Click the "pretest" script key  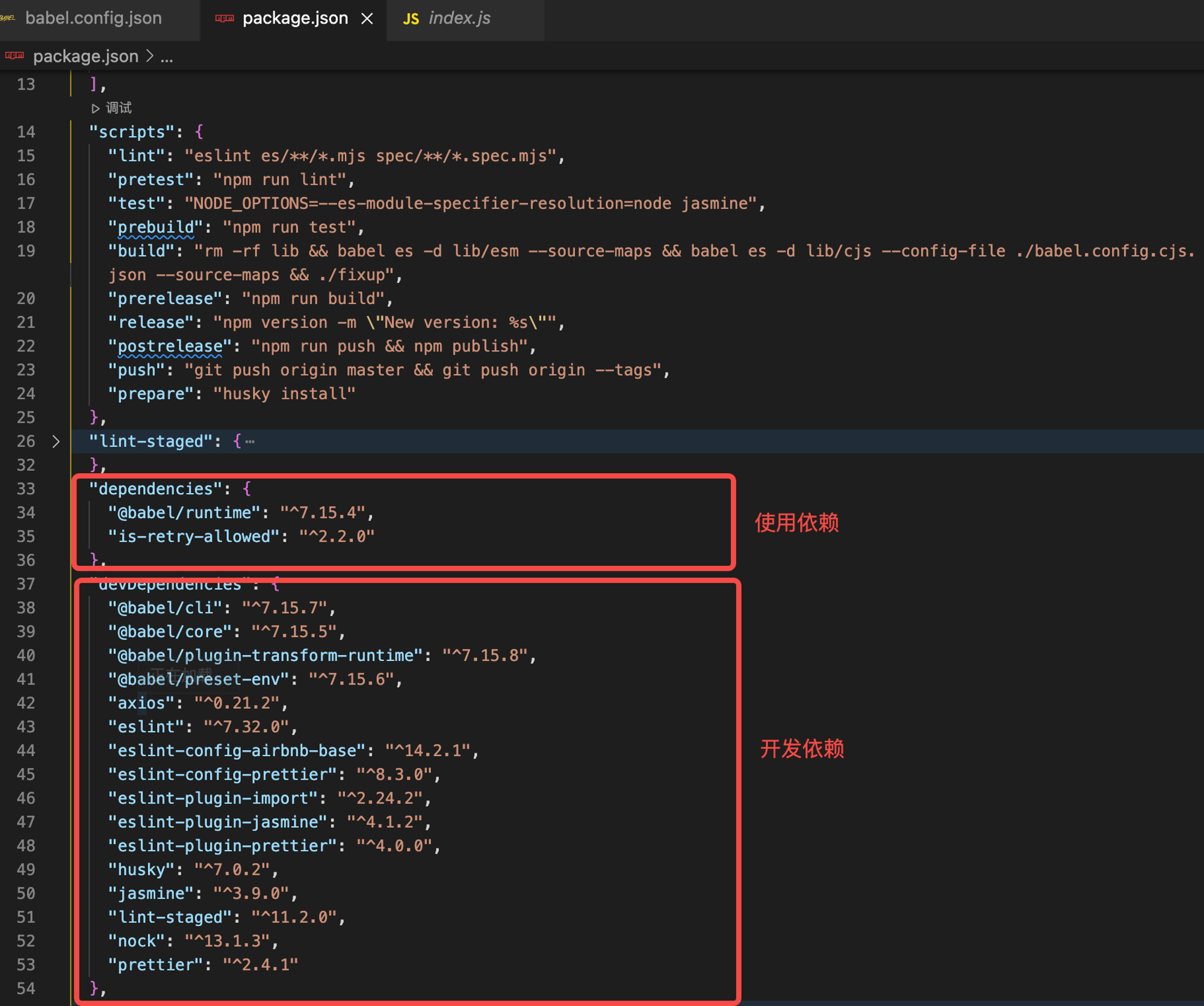click(151, 179)
